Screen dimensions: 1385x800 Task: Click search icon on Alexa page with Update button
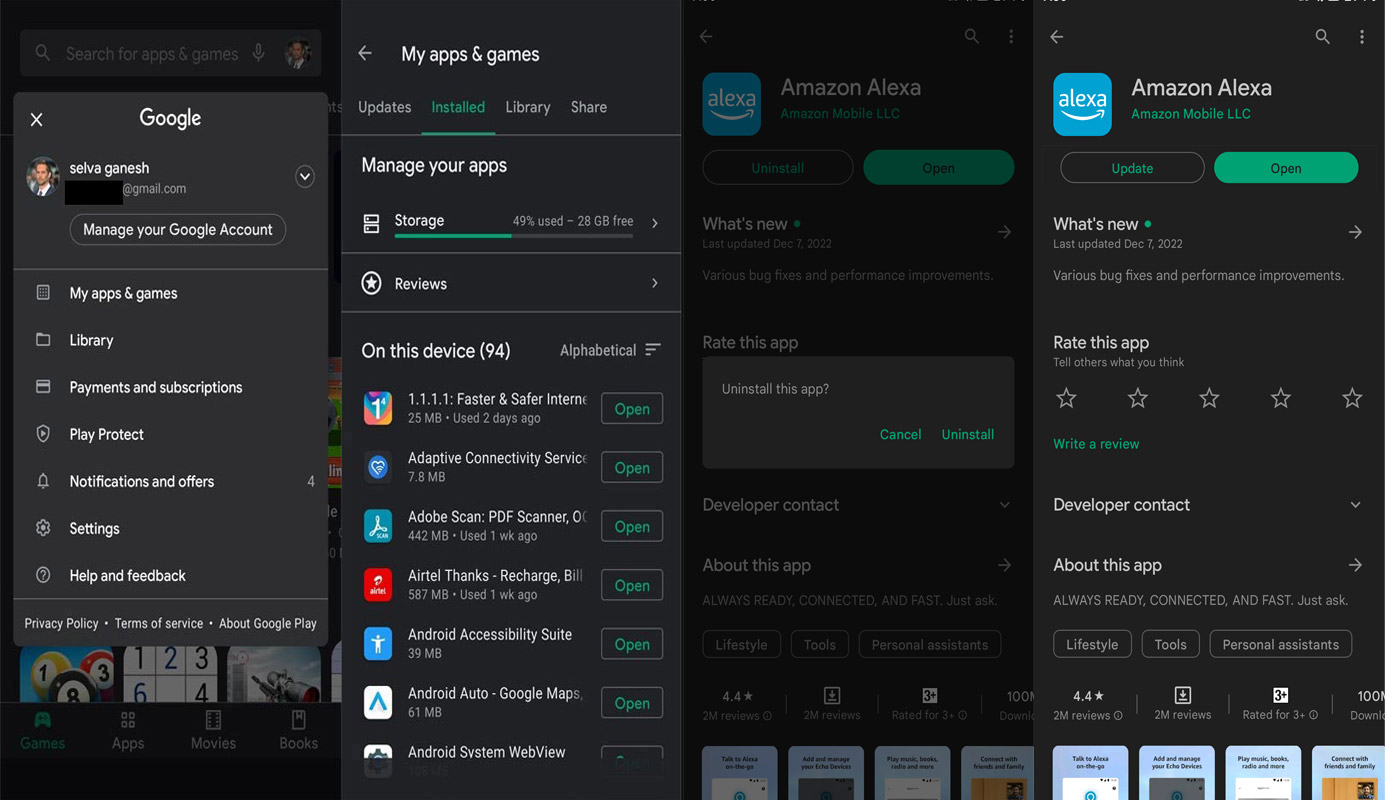(x=1322, y=37)
